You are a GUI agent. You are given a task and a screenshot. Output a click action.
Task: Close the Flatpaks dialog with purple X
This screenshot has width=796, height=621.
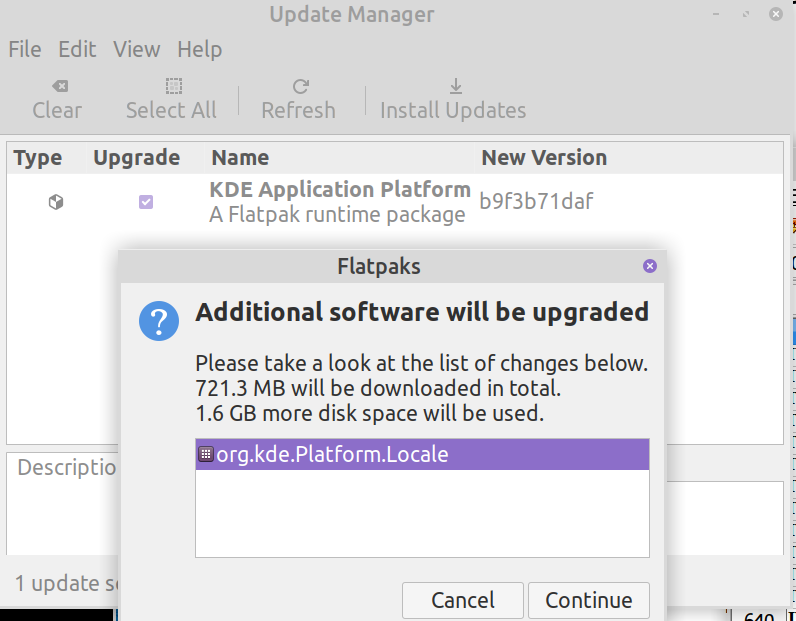click(650, 266)
